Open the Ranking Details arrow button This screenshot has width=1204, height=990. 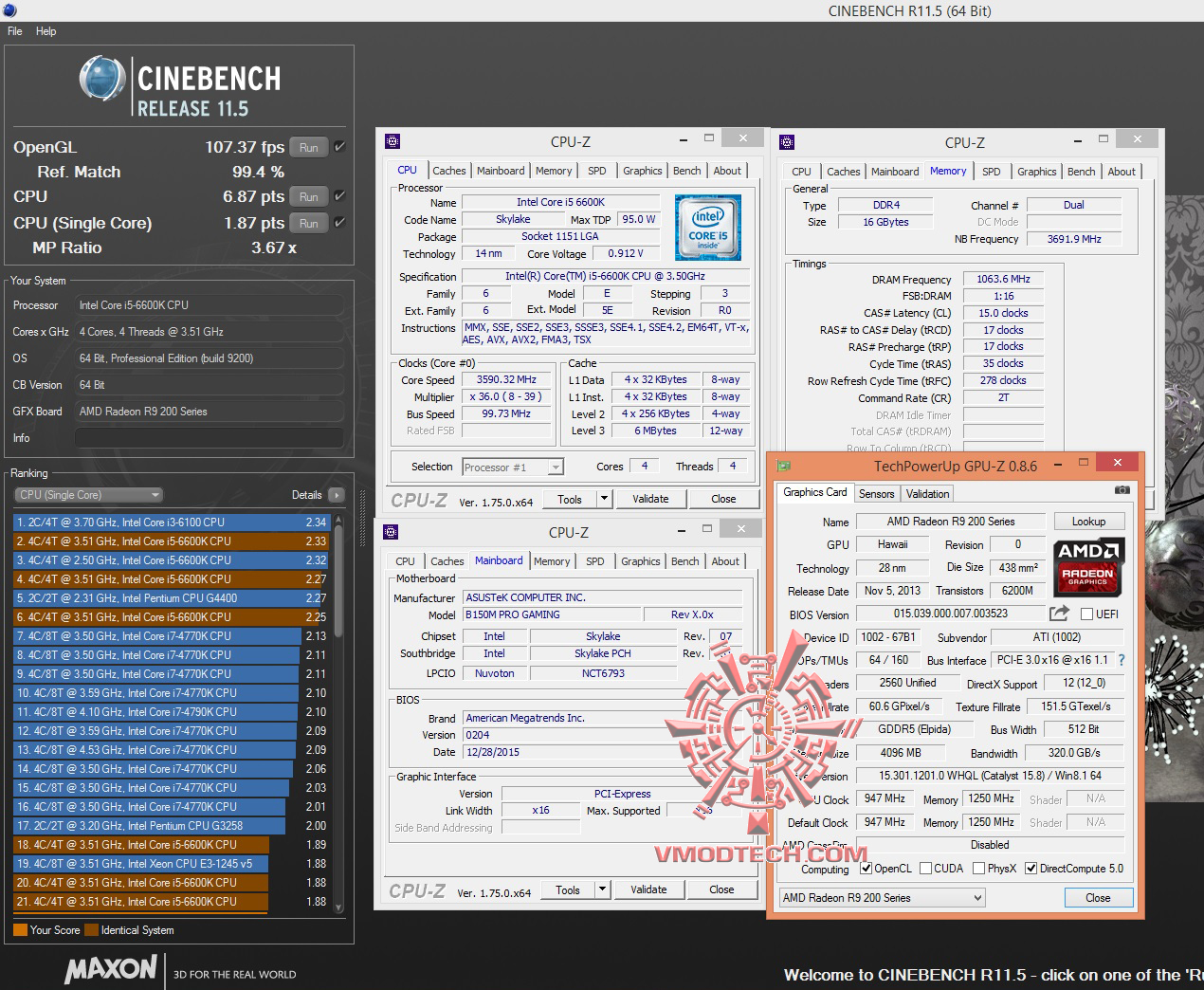(336, 495)
